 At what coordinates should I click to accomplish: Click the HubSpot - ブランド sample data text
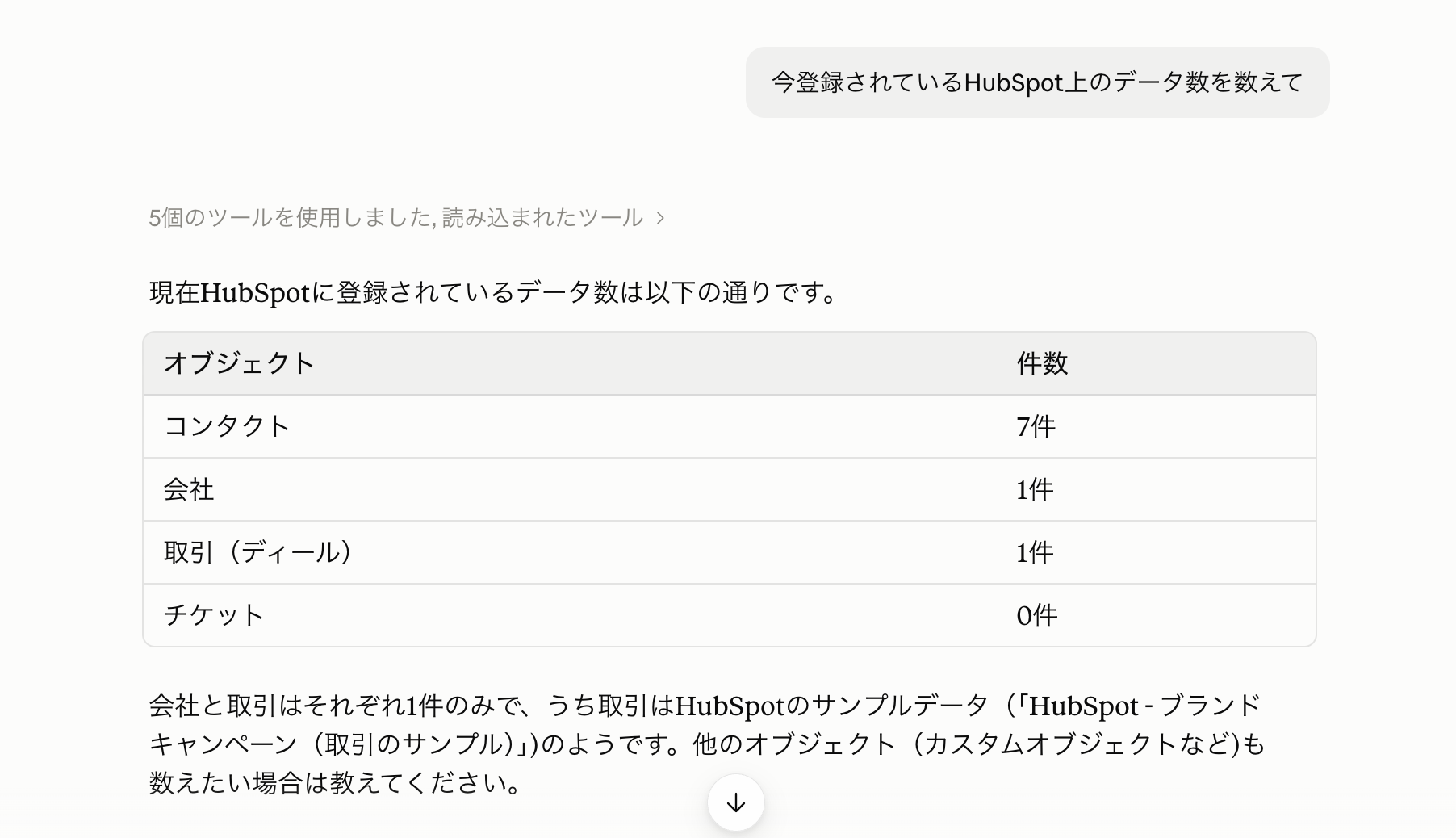[1144, 706]
